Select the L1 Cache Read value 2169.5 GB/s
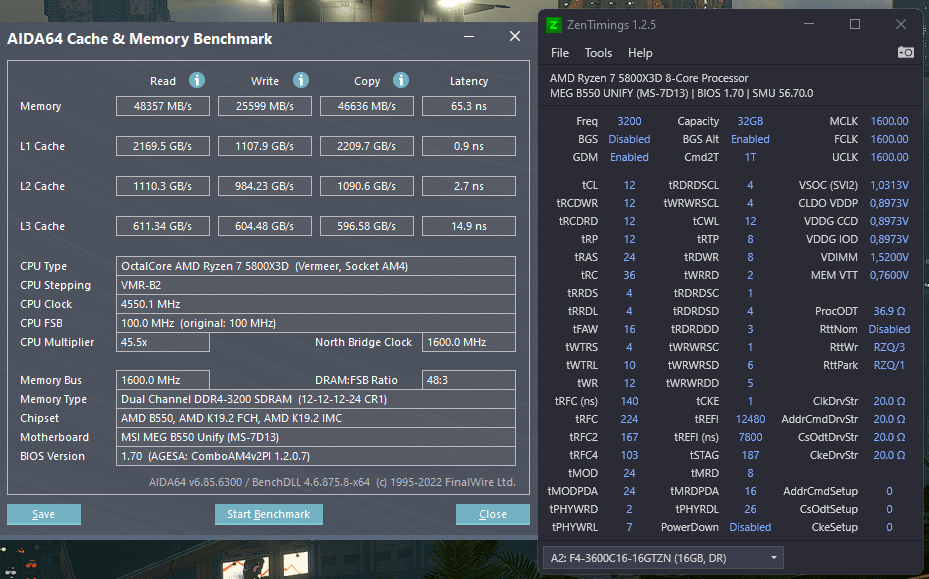This screenshot has width=929, height=579. pyautogui.click(x=163, y=146)
